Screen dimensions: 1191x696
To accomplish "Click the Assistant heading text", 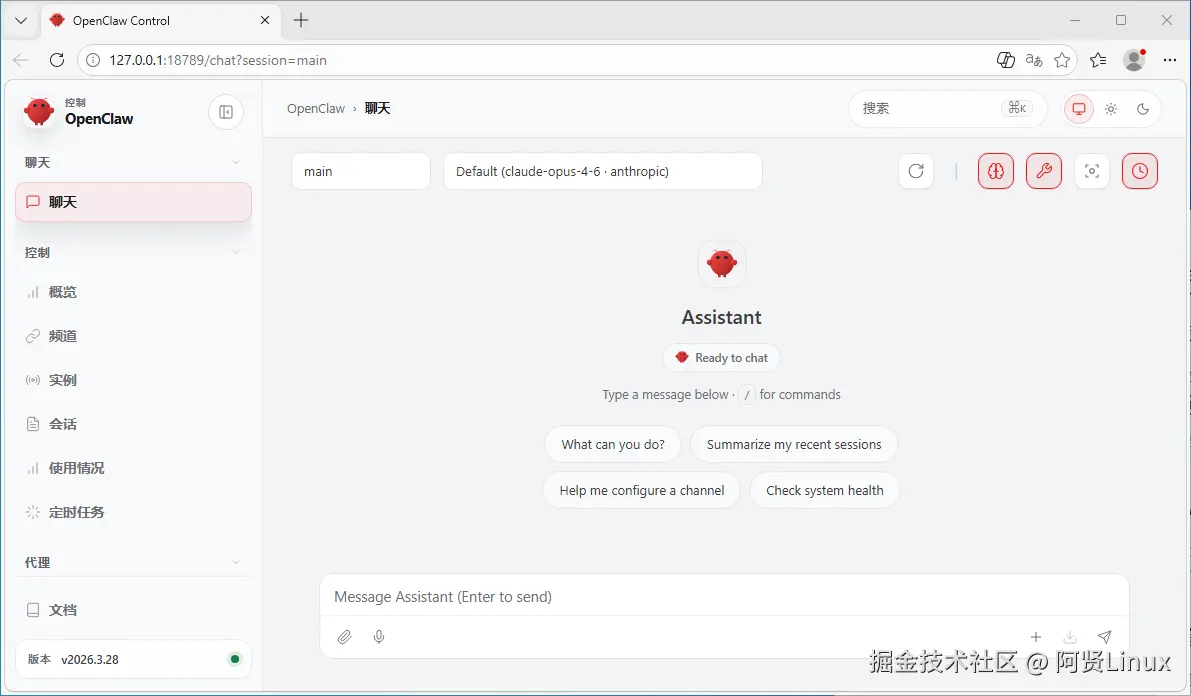I will click(x=722, y=318).
